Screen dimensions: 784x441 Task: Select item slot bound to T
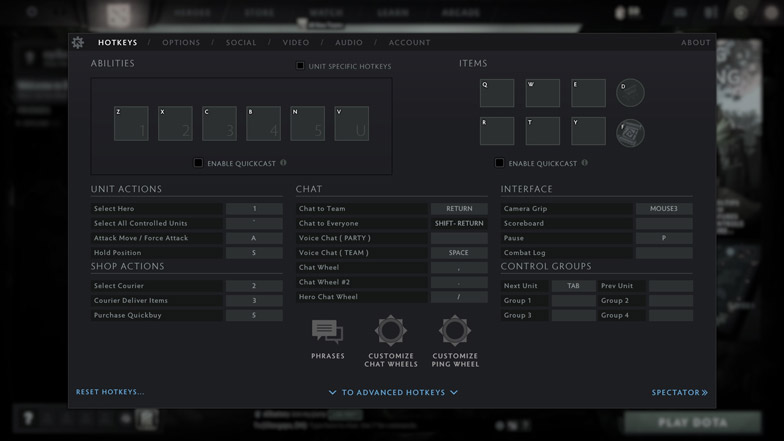[x=542, y=131]
